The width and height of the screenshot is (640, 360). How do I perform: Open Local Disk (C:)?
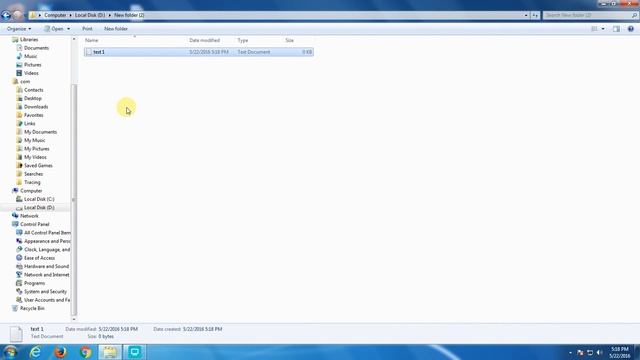pos(39,199)
